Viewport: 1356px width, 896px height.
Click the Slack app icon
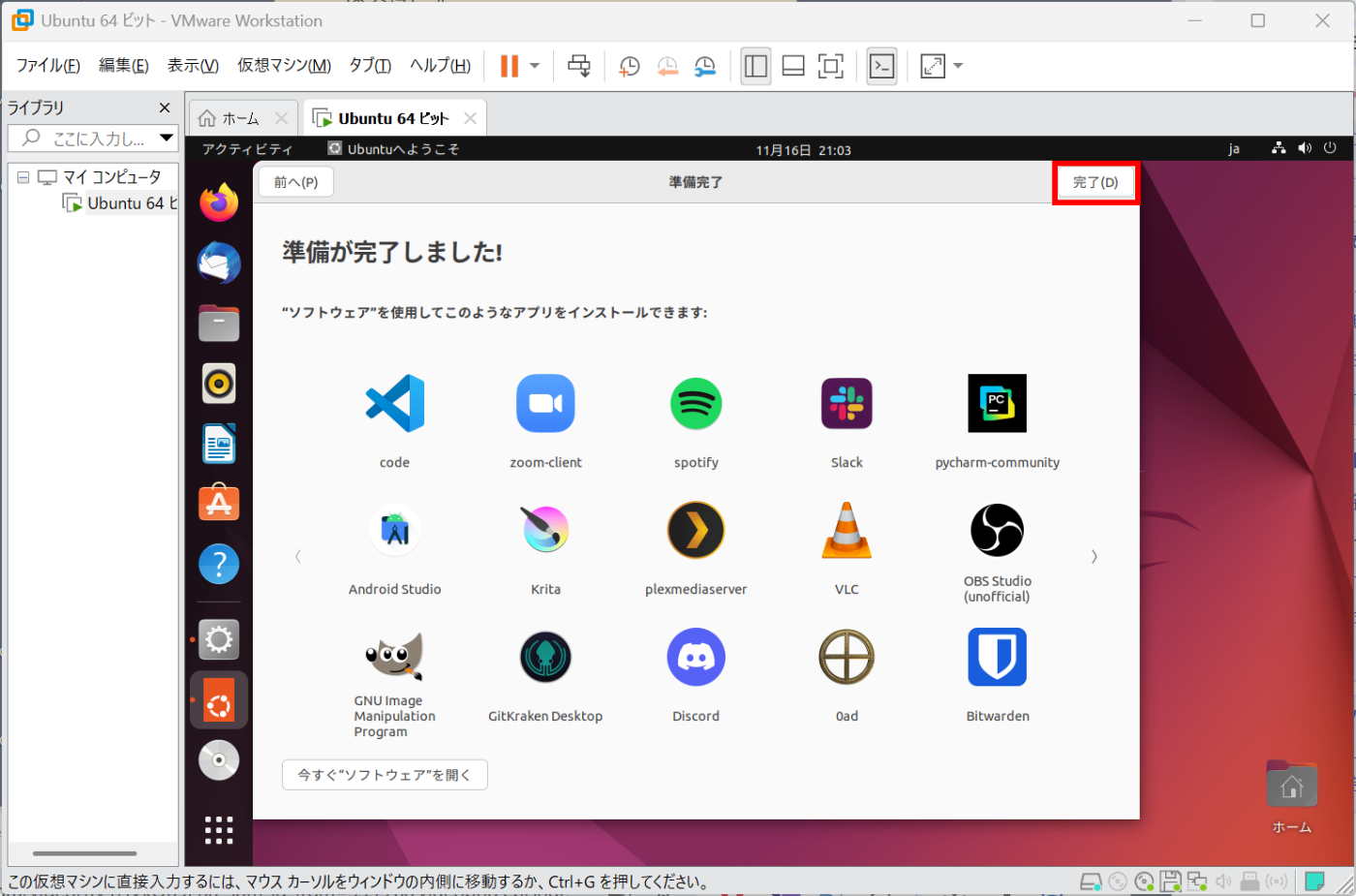847,403
